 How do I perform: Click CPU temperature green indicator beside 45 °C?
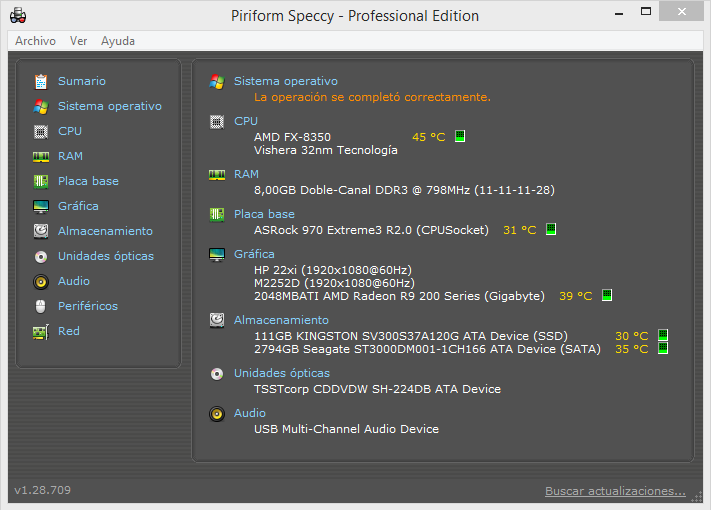click(x=460, y=136)
